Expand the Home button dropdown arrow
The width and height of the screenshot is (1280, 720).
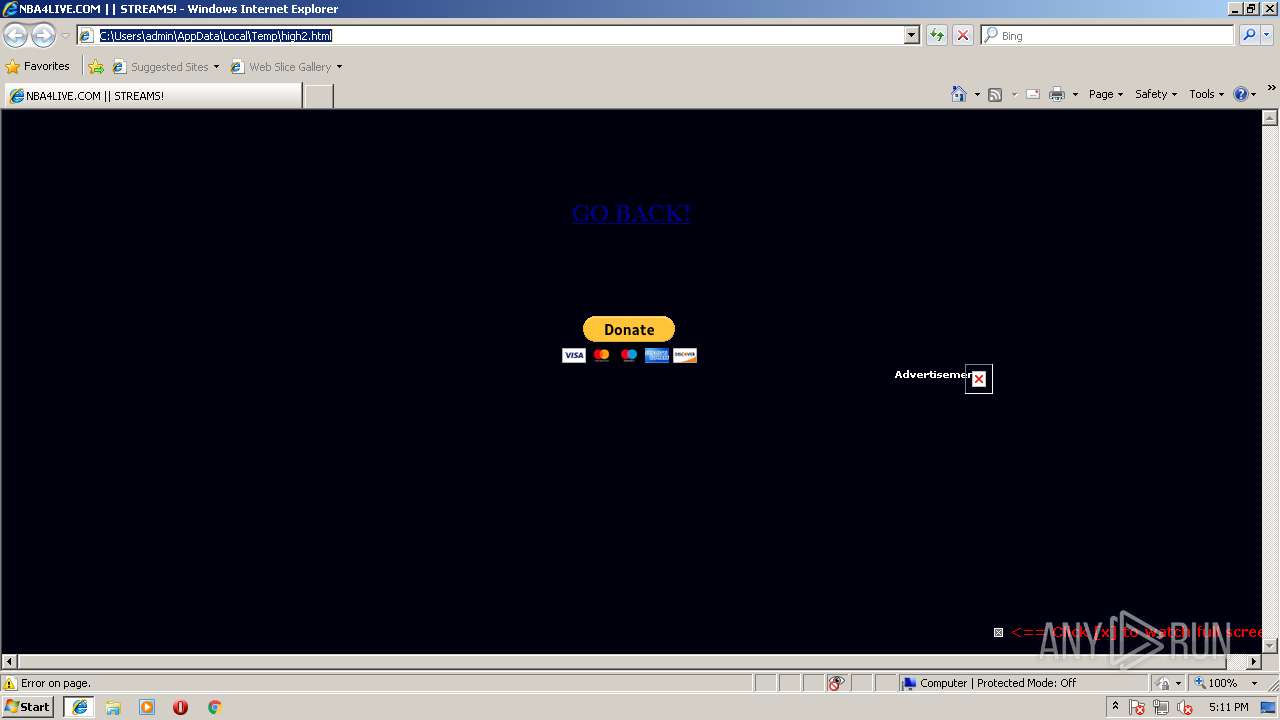pos(976,94)
